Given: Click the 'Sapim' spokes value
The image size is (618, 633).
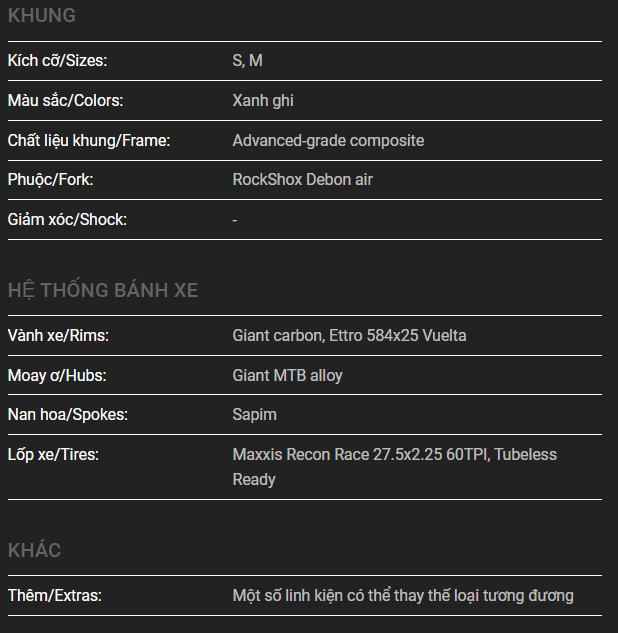Looking at the screenshot, I should coord(255,415).
